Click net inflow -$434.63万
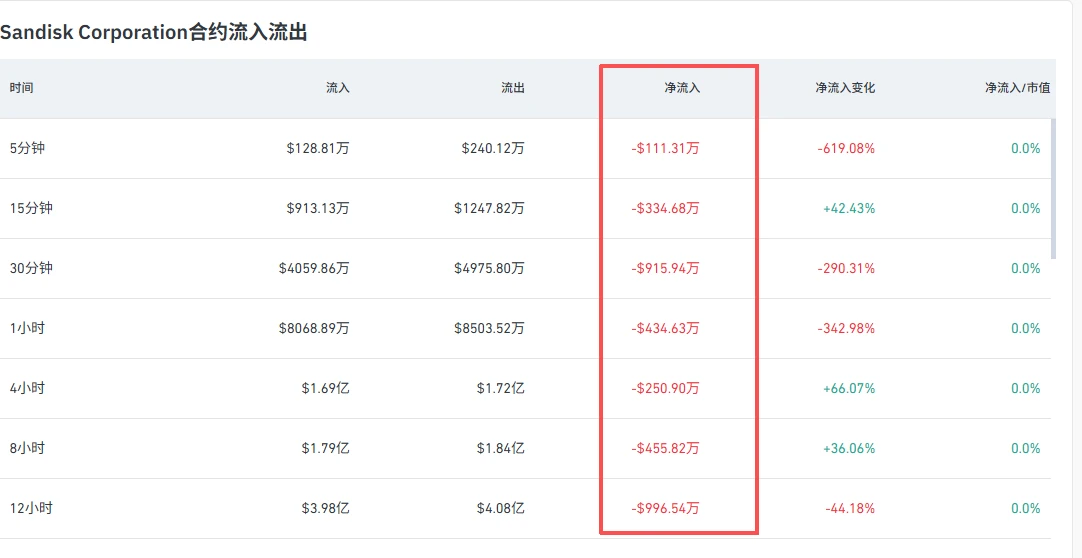The image size is (1082, 558). [x=665, y=328]
